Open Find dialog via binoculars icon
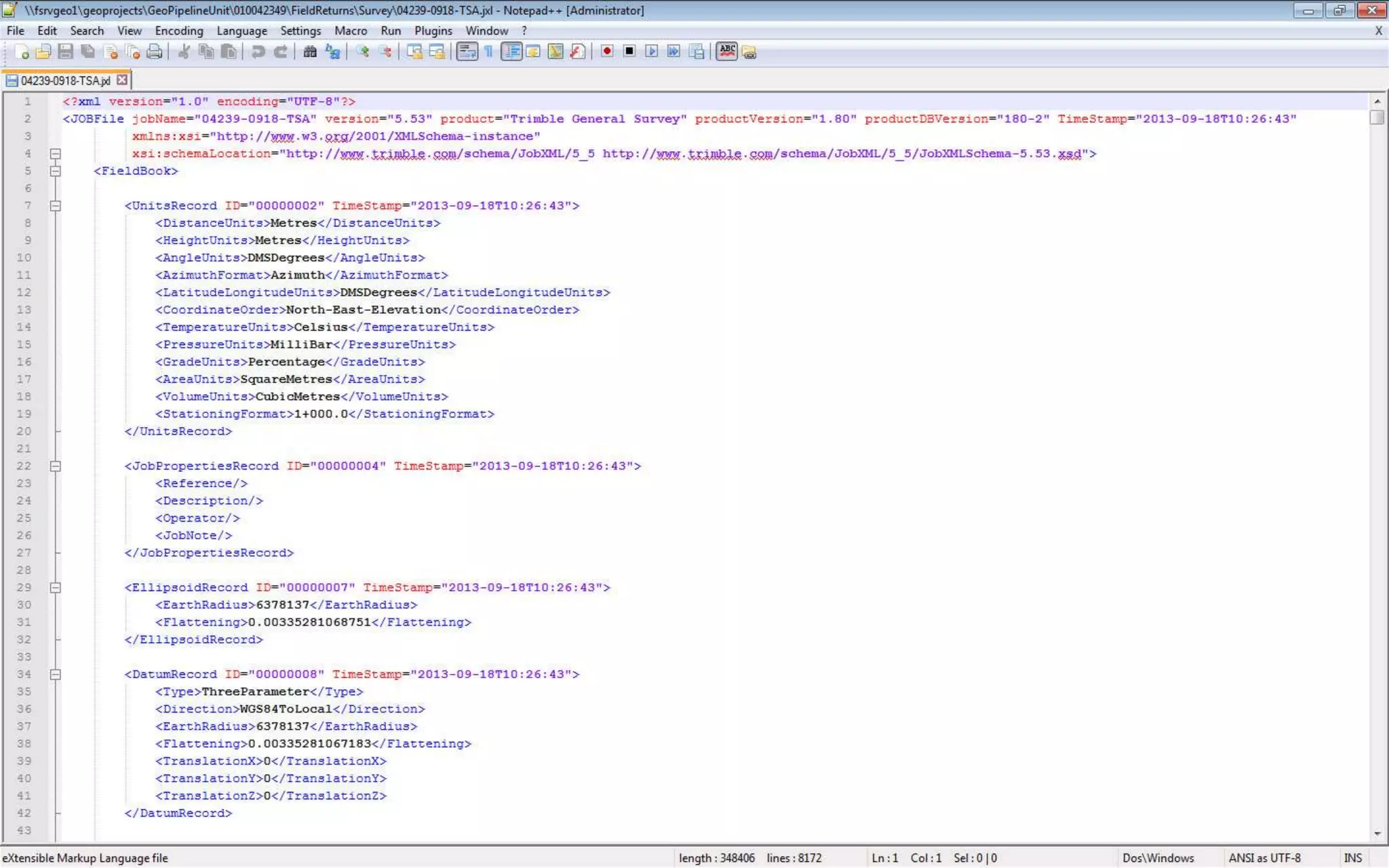This screenshot has width=1389, height=868. point(310,52)
